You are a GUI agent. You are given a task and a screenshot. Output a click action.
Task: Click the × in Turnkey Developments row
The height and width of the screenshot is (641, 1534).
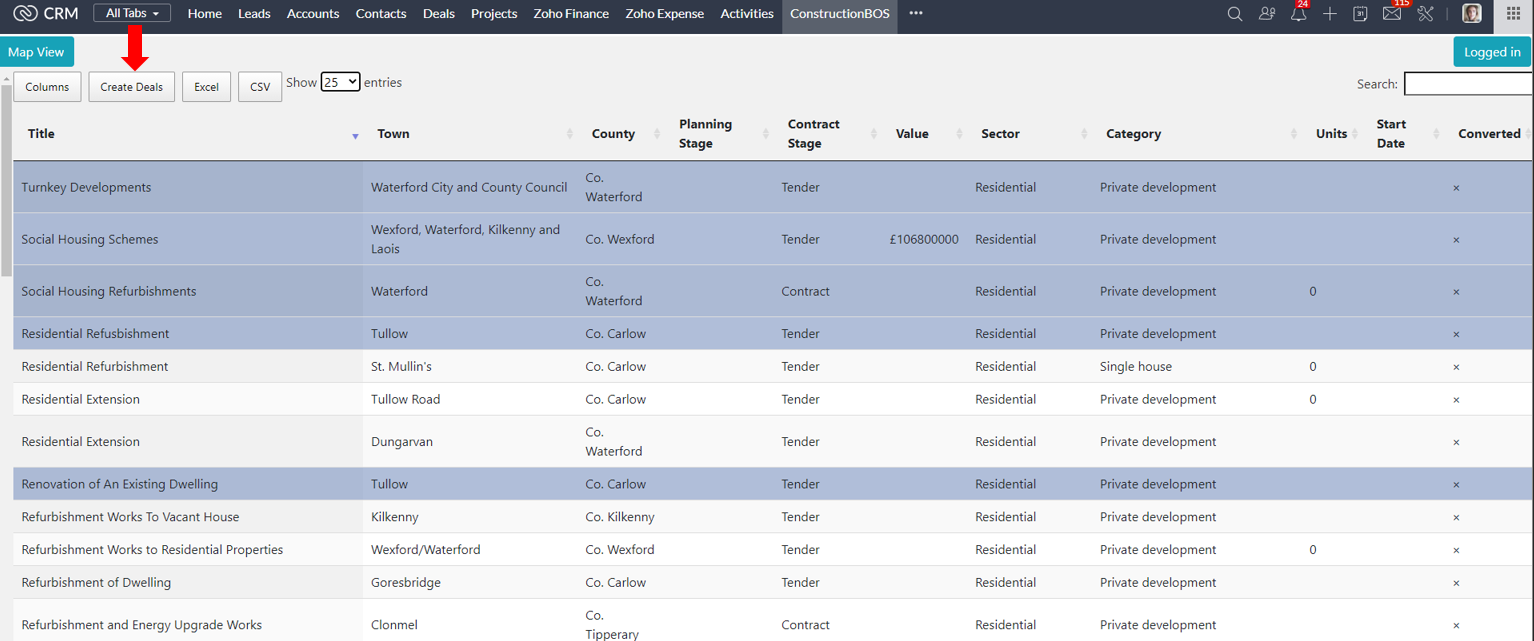pos(1456,188)
